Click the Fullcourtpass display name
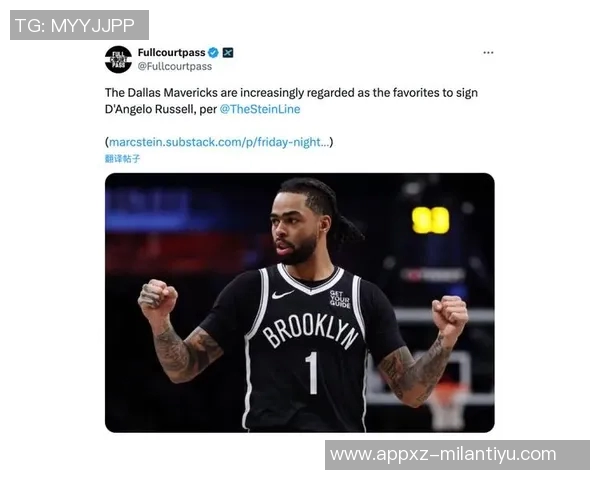Image resolution: width=600 pixels, height=480 pixels. [171, 52]
